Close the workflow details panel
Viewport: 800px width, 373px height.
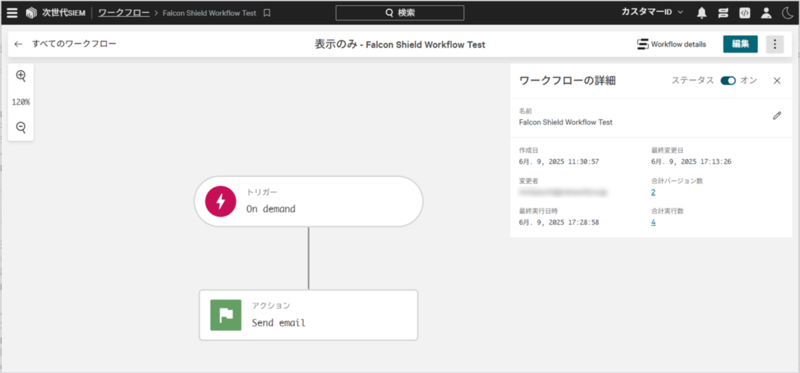pos(777,81)
